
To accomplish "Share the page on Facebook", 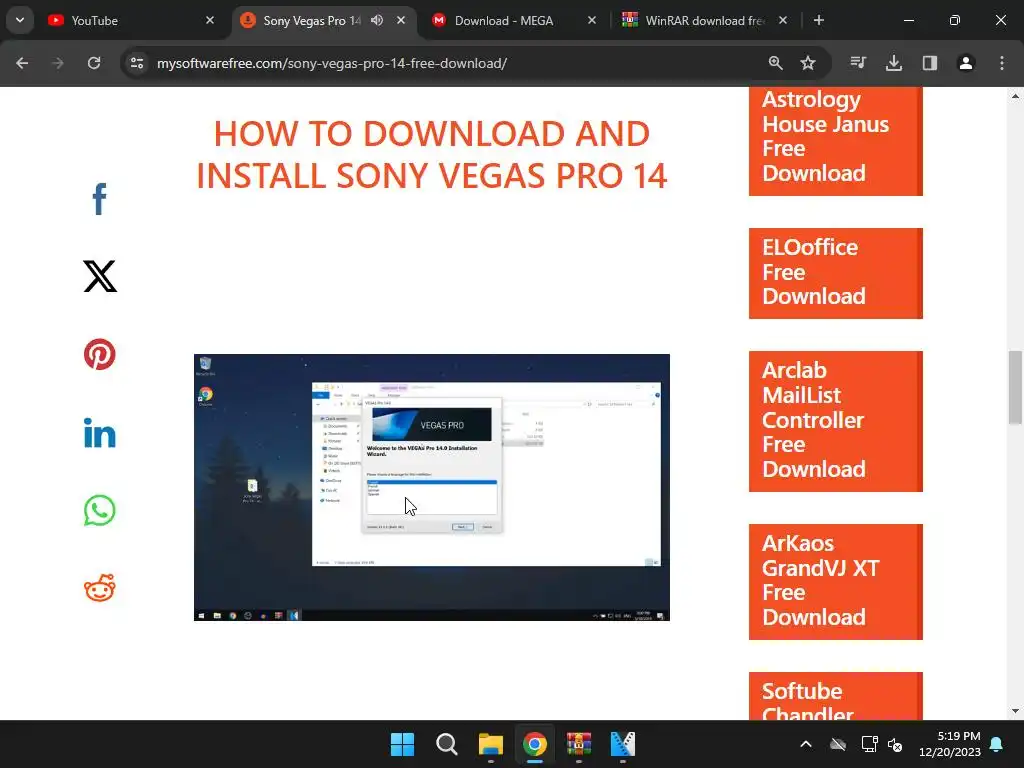I will click(x=99, y=199).
